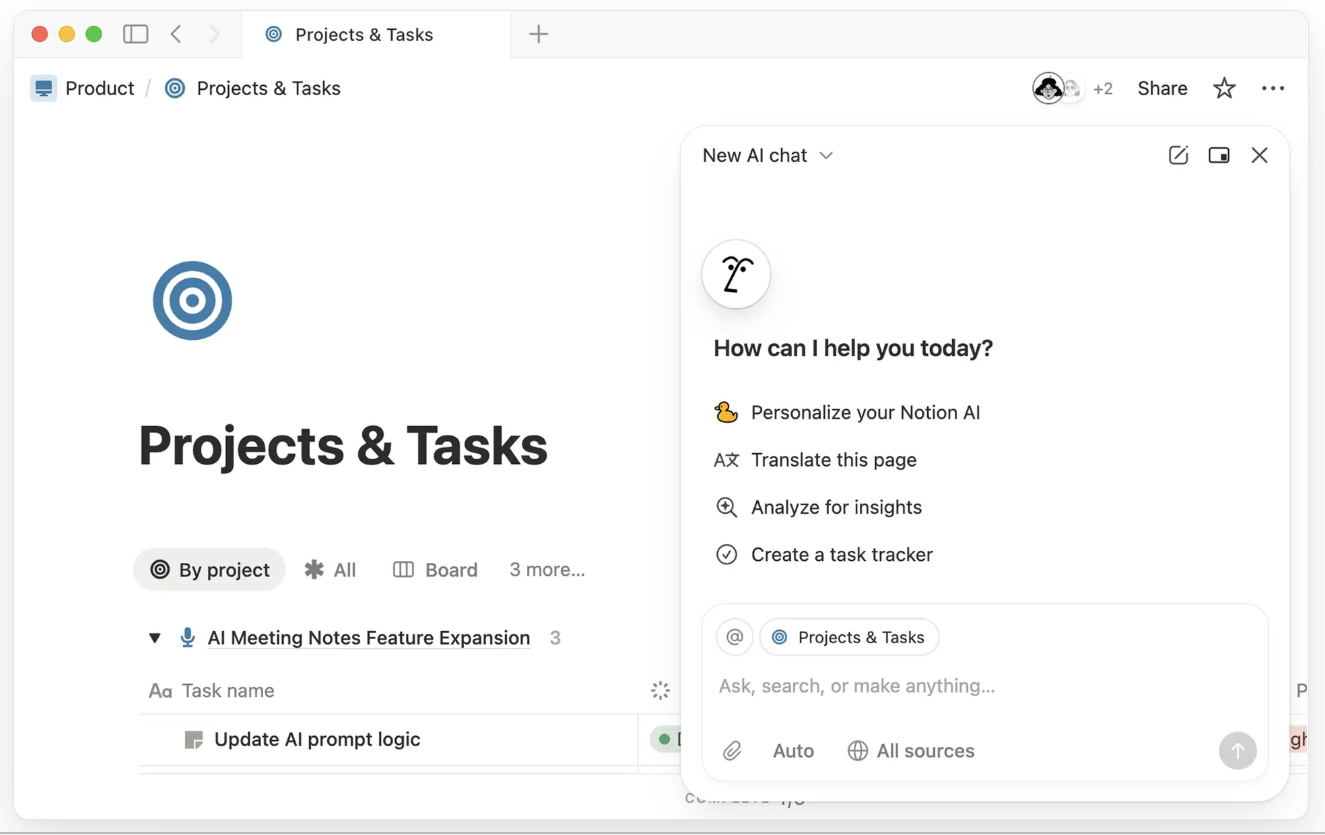
Task: Open the New AI chat dropdown
Action: point(768,155)
